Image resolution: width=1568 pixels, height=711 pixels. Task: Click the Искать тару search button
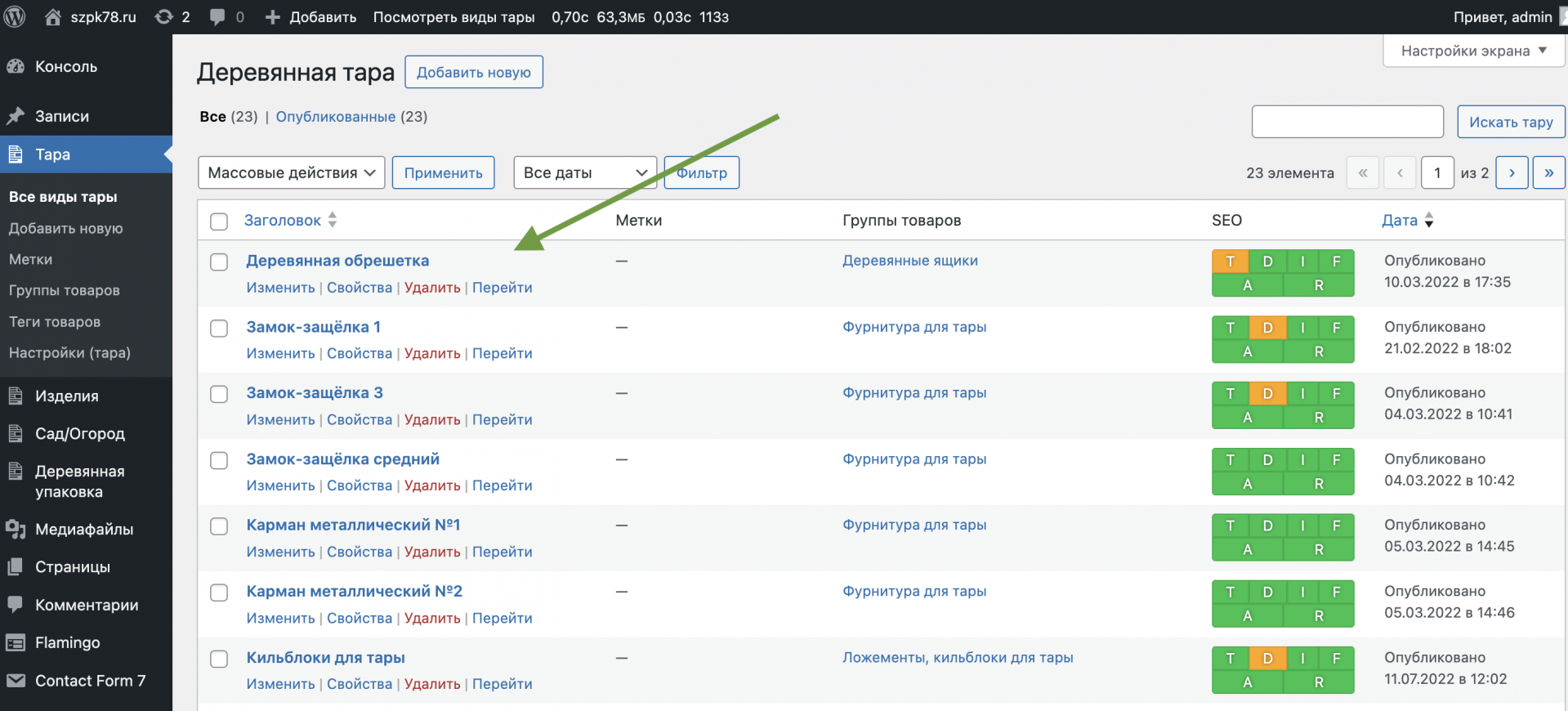1511,122
